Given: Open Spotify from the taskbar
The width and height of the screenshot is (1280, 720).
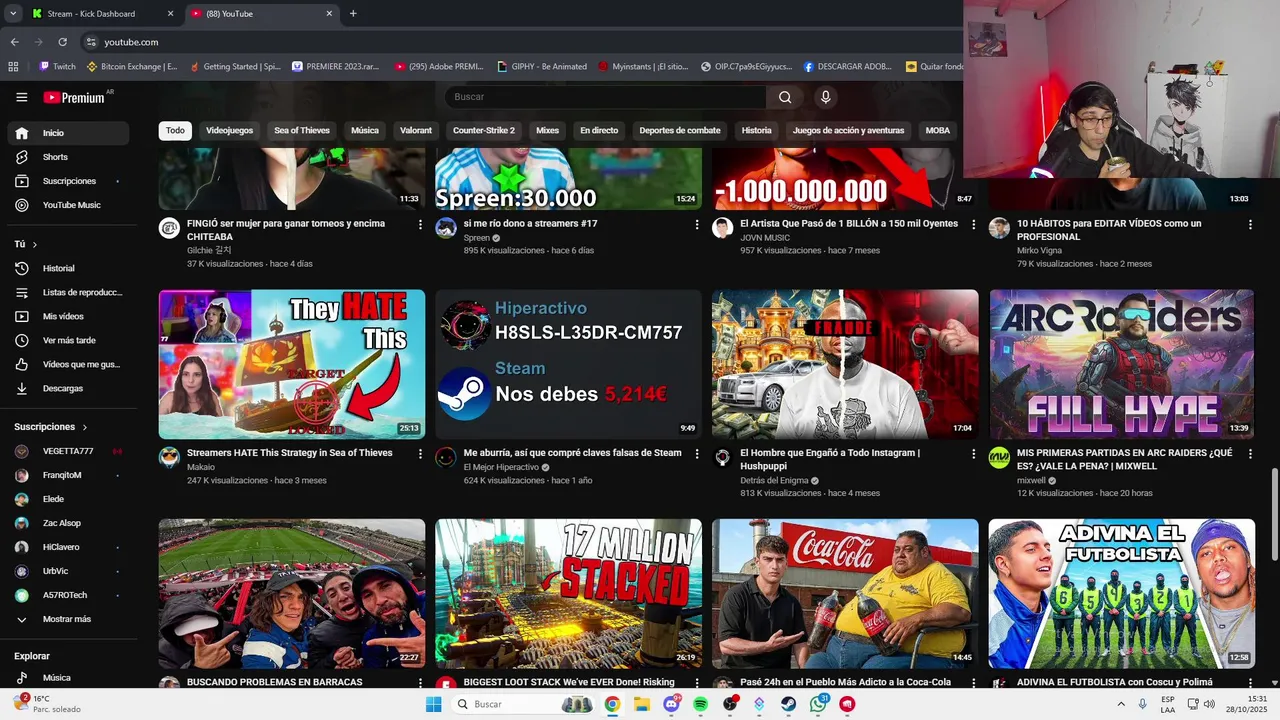Looking at the screenshot, I should (x=700, y=704).
